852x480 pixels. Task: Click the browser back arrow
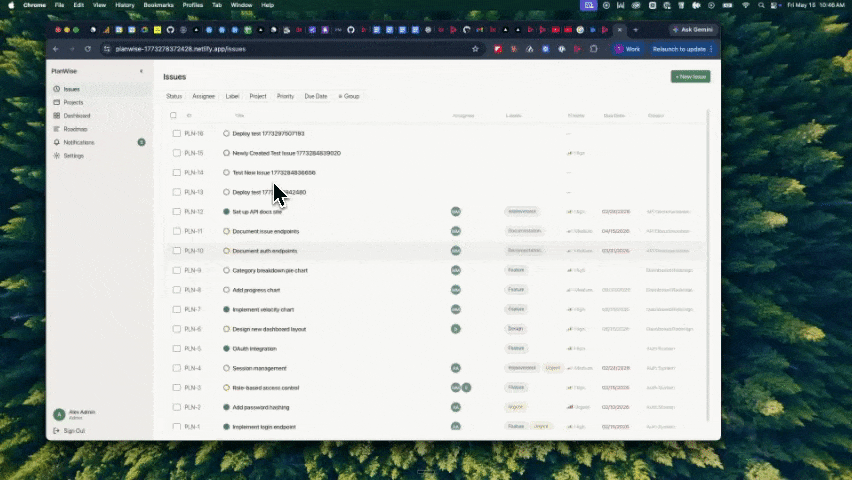tap(55, 49)
